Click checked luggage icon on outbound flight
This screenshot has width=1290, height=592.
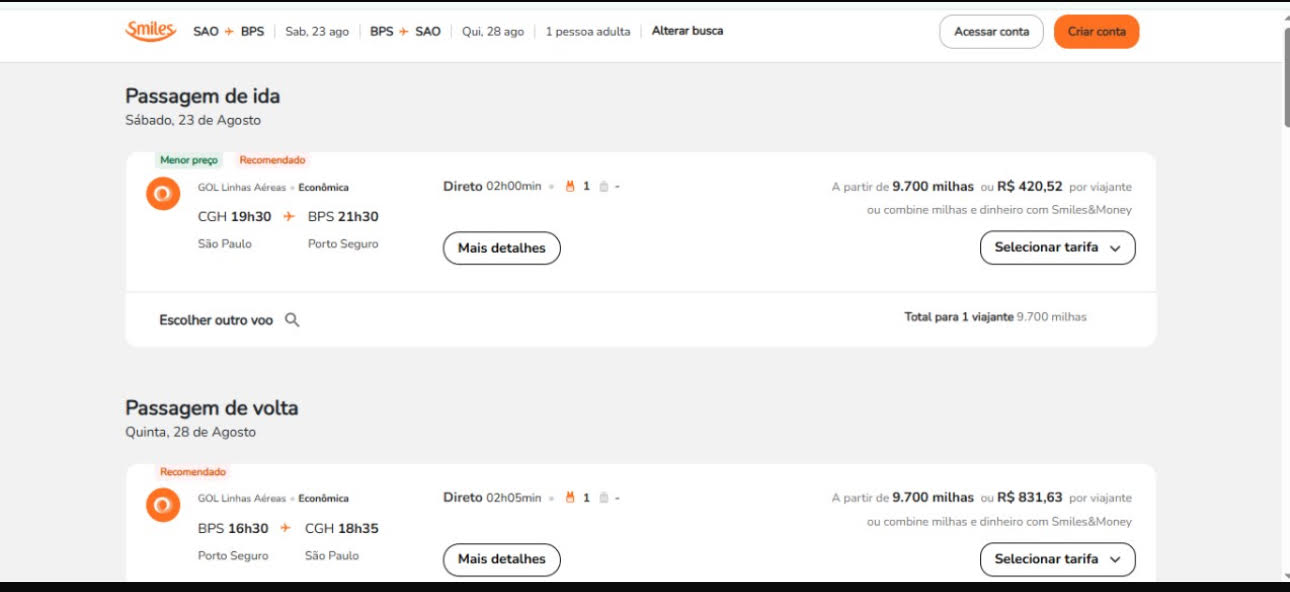click(603, 186)
